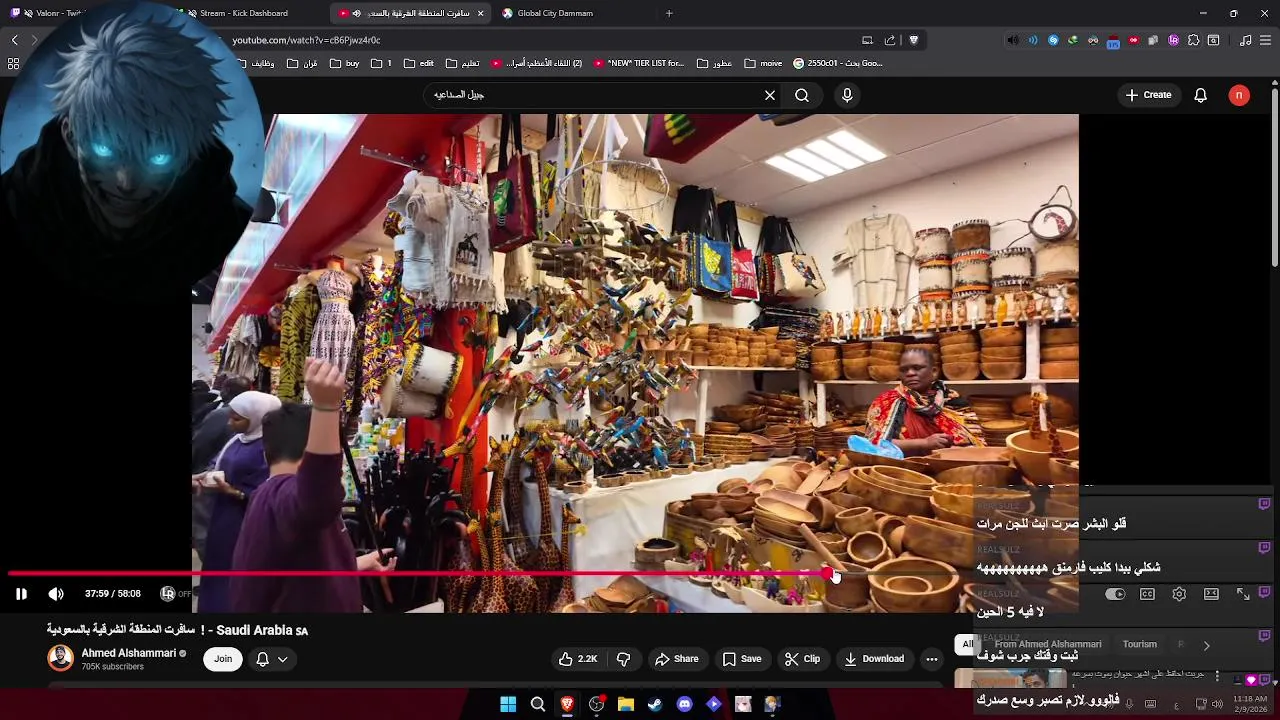The height and width of the screenshot is (720, 1280).
Task: Select 'From Ahmed Alshammari' filter chip
Action: tap(1048, 645)
